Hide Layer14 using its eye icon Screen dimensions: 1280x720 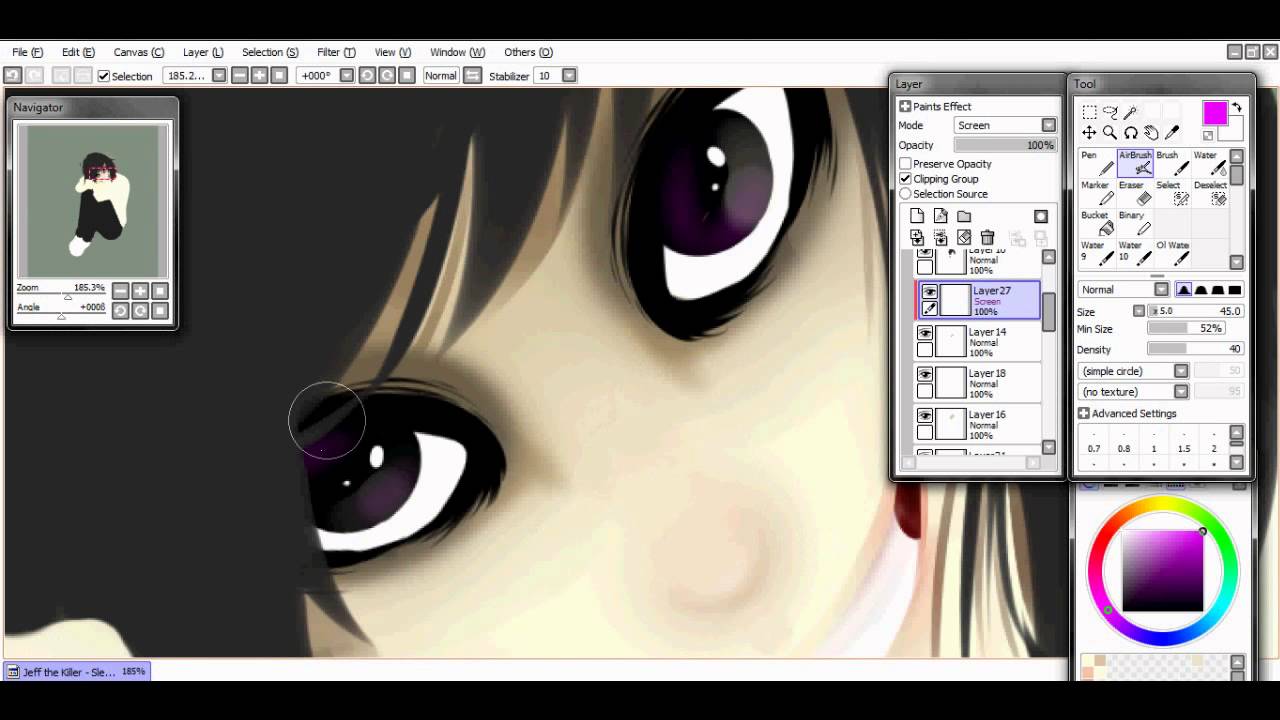[925, 333]
